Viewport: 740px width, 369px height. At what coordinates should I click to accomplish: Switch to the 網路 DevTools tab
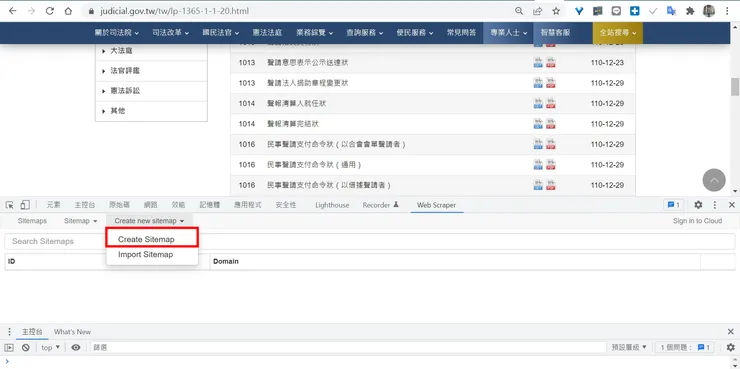click(151, 205)
